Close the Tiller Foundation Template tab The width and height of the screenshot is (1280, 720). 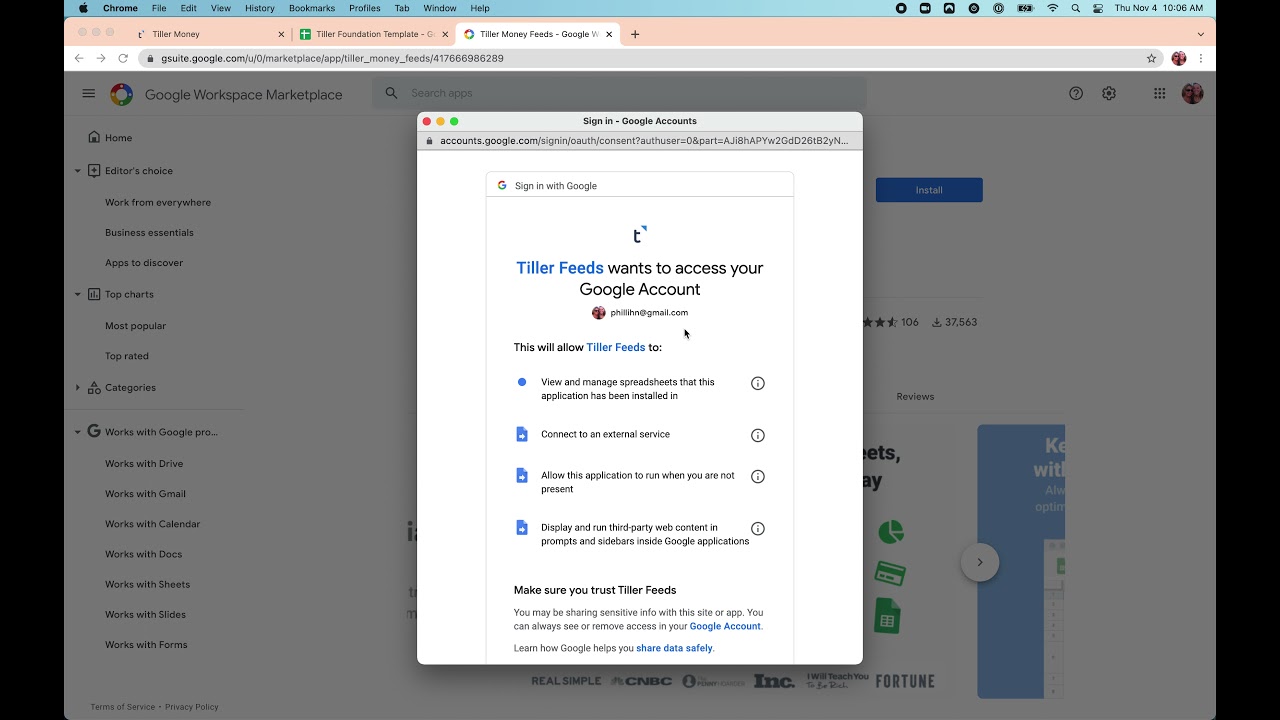445,34
